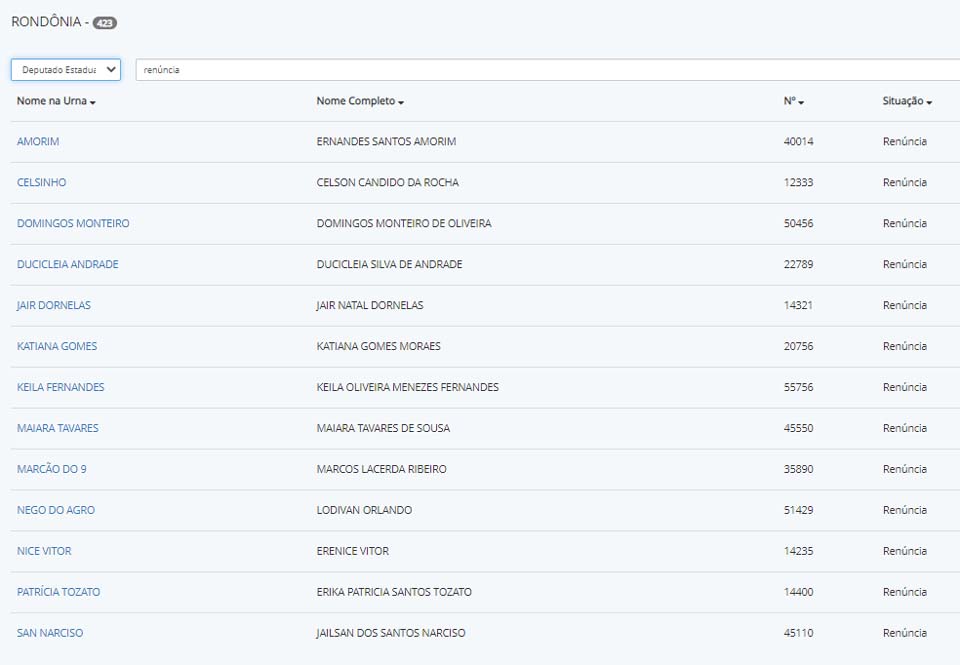The height and width of the screenshot is (665, 960).
Task: Open the Deputado Estadual dropdown
Action: tap(66, 70)
